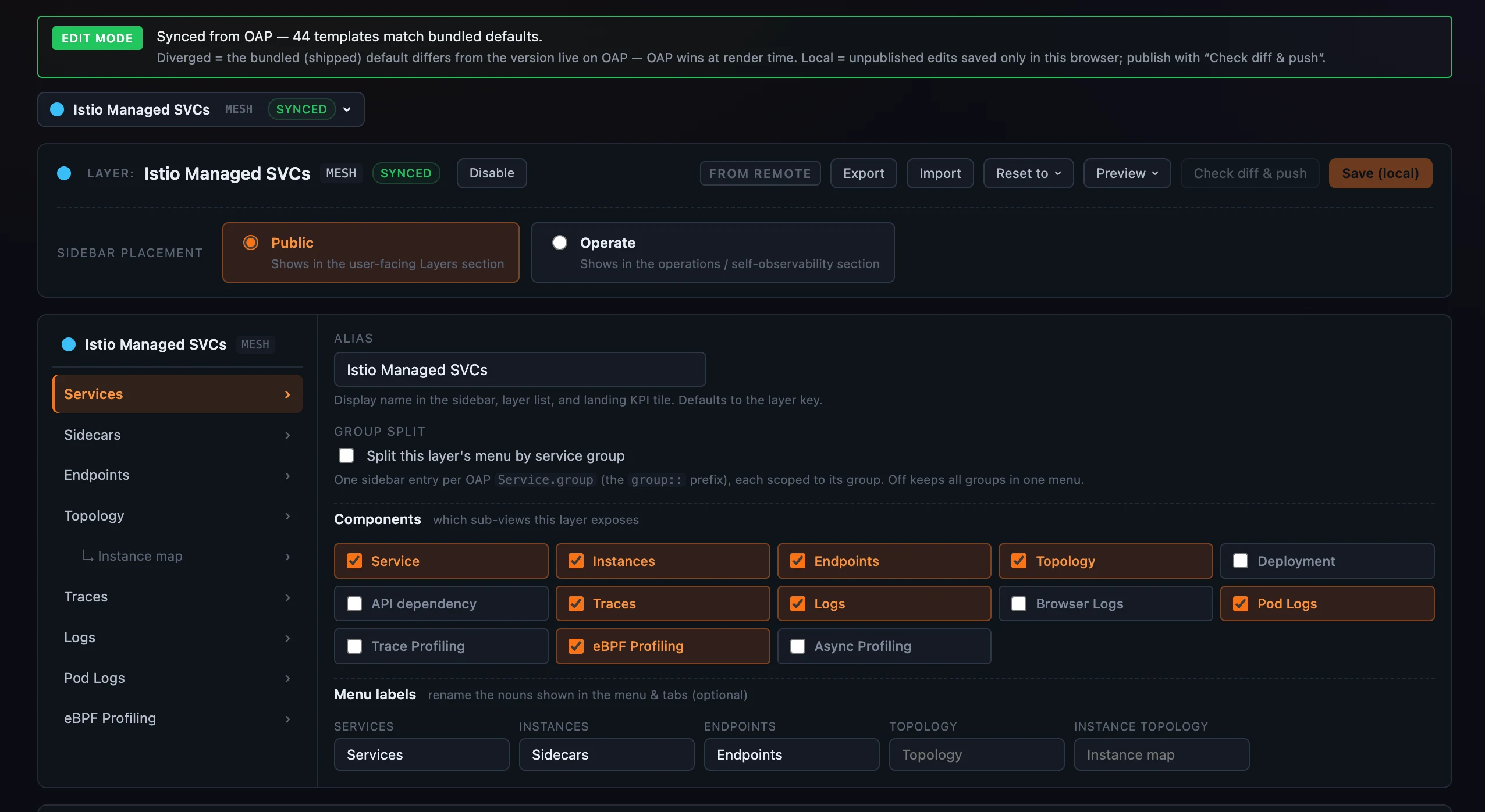Select Public sidebar placement
The image size is (1485, 812).
click(371, 252)
